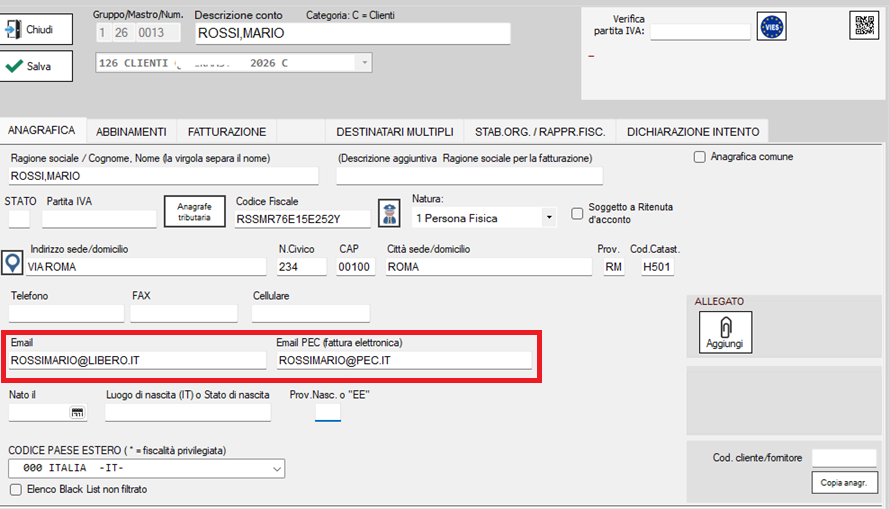Toggle Soggetto a Ritenuta d'acconto checkbox
The height and width of the screenshot is (509, 890).
click(577, 213)
